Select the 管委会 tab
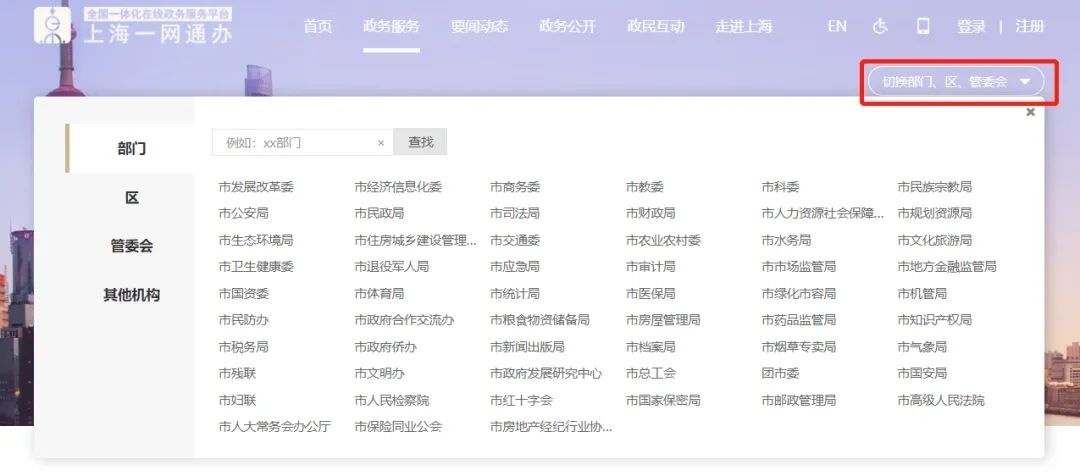The image size is (1080, 476). [x=131, y=246]
